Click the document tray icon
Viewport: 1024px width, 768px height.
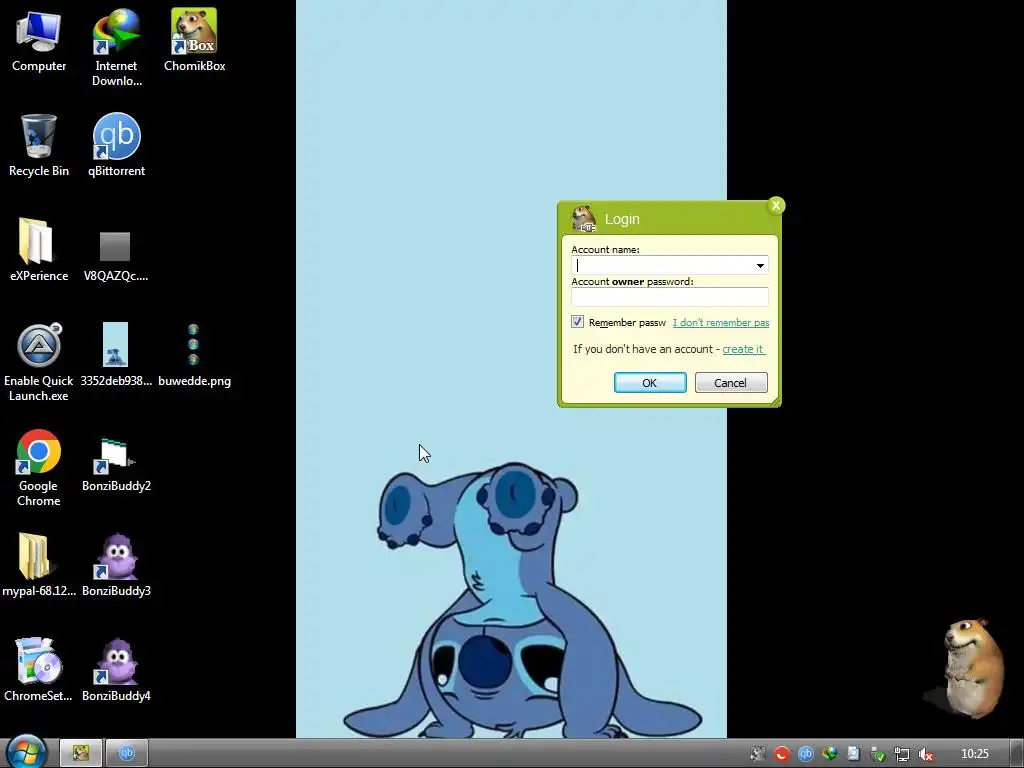coord(854,754)
